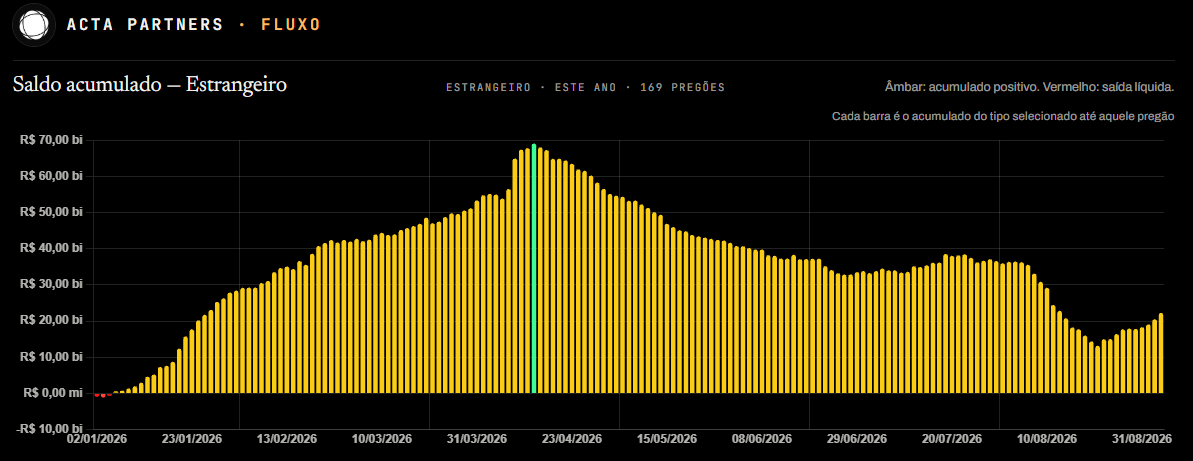
Task: Click the R$ 30,00 bi axis label
Action: pyautogui.click(x=51, y=285)
